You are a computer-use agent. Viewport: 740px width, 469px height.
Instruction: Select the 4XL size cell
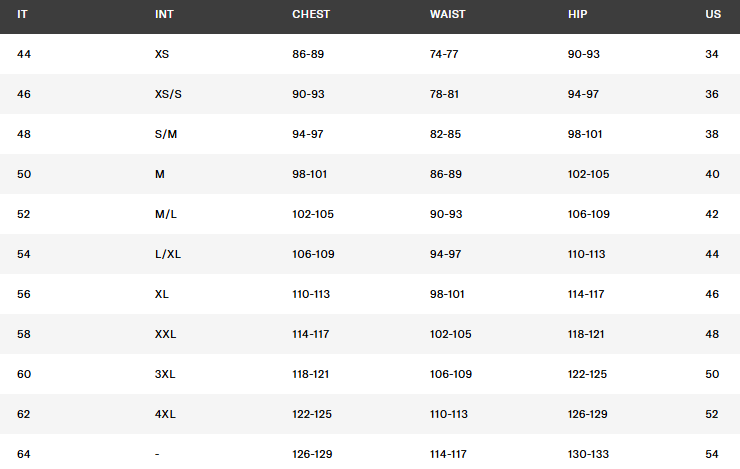[165, 414]
